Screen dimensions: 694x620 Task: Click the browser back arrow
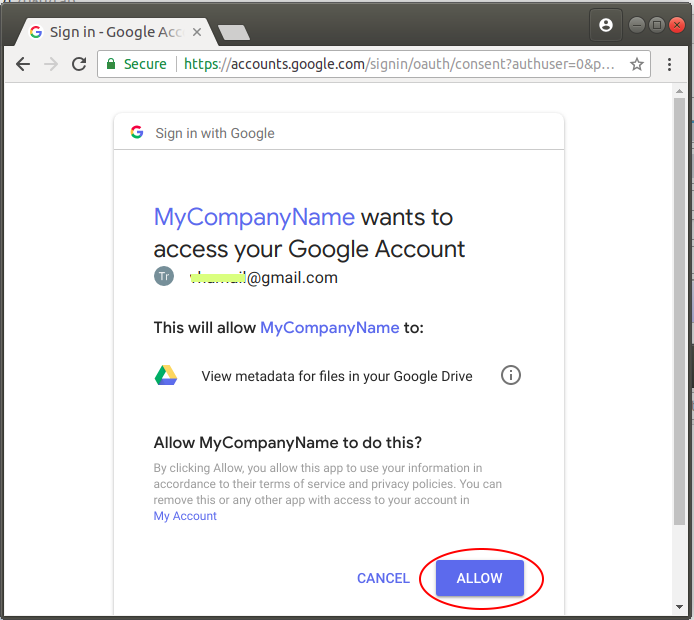click(x=23, y=64)
